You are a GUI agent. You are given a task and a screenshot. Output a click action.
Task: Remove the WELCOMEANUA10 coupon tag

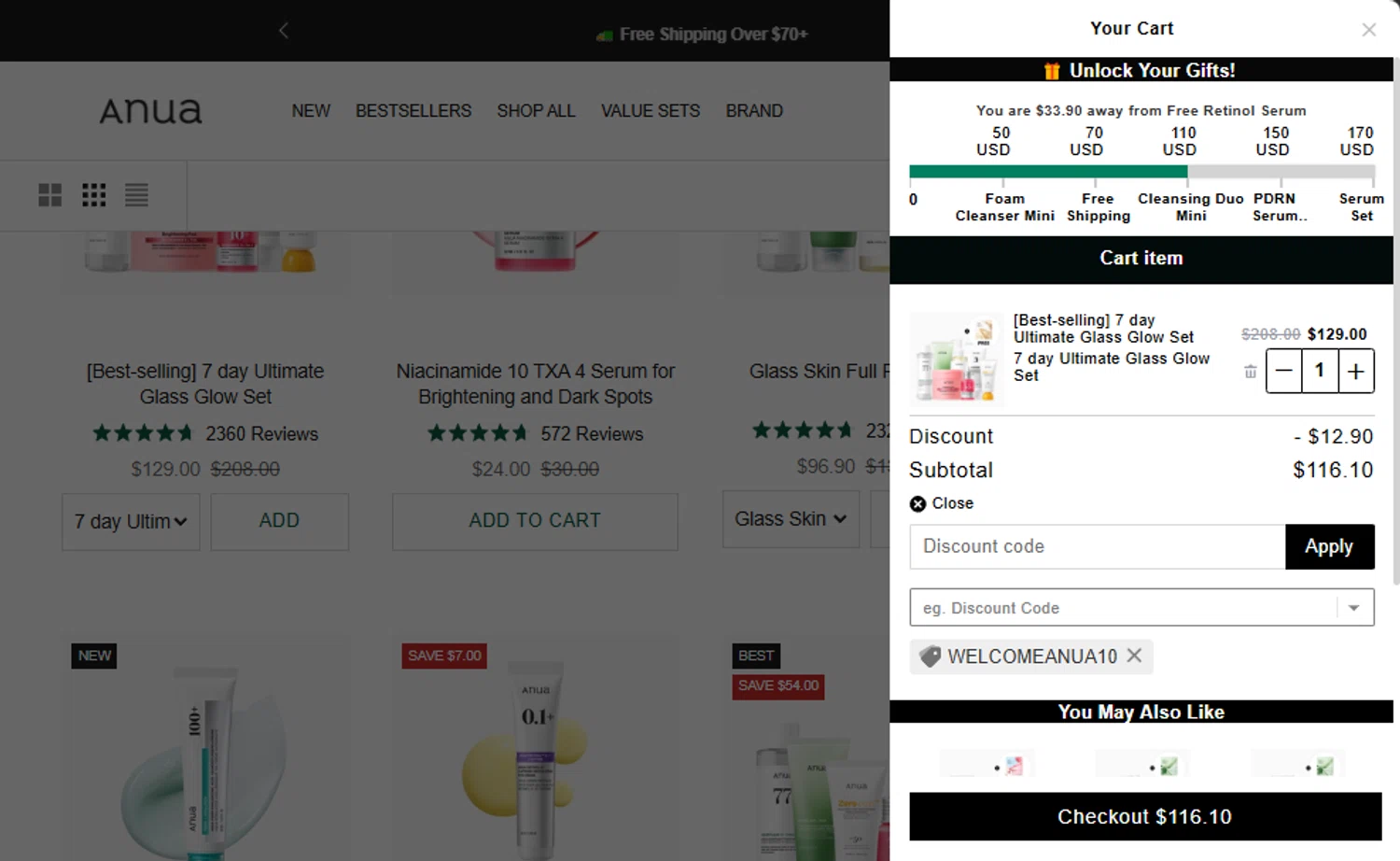pos(1134,656)
